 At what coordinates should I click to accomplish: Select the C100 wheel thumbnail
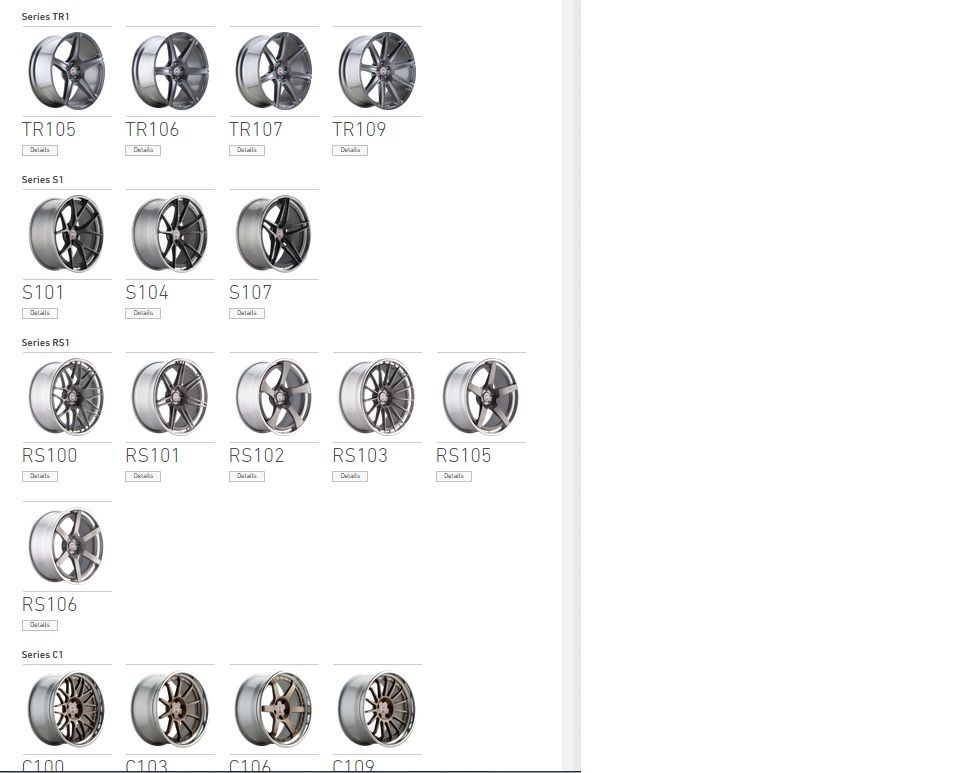[67, 709]
